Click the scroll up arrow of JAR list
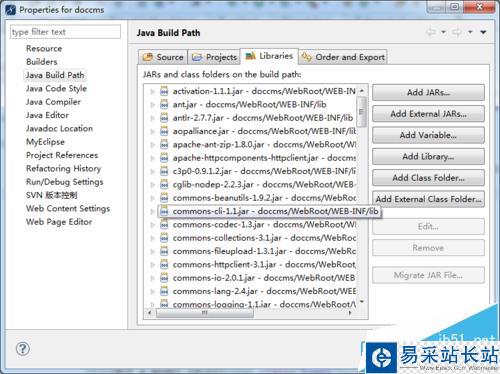500x374 pixels. click(362, 90)
